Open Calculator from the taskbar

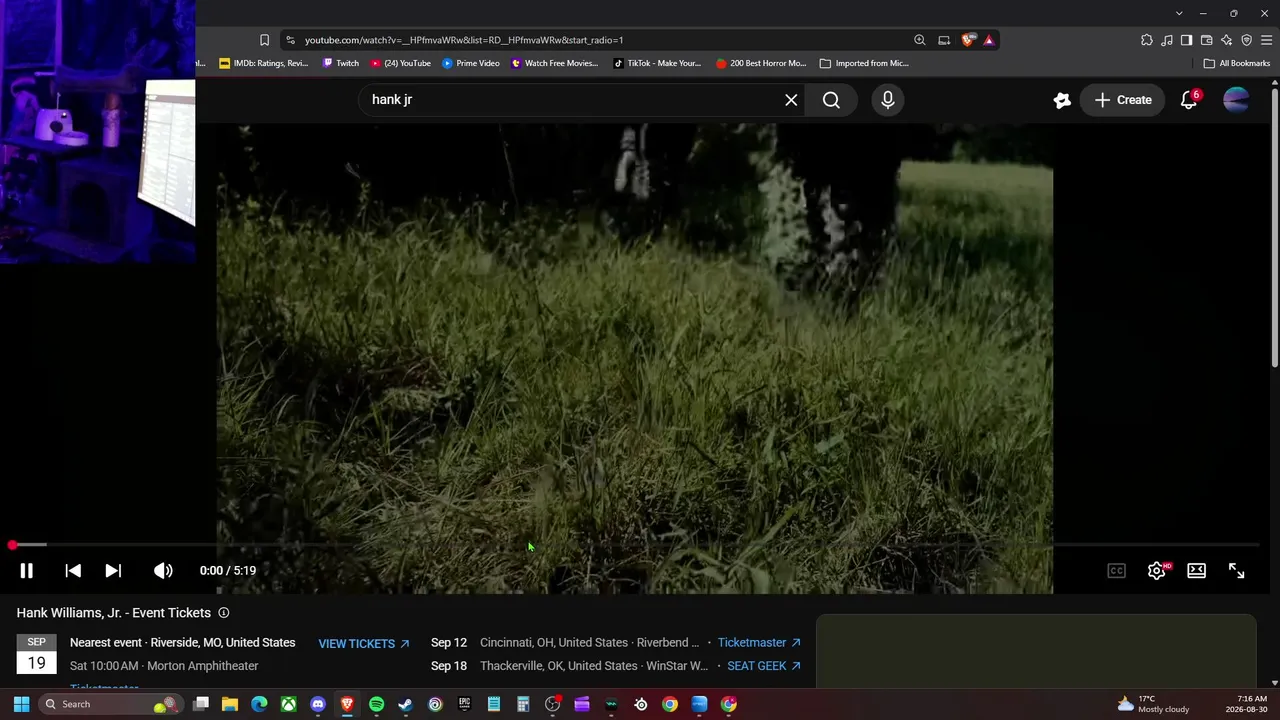[x=523, y=704]
